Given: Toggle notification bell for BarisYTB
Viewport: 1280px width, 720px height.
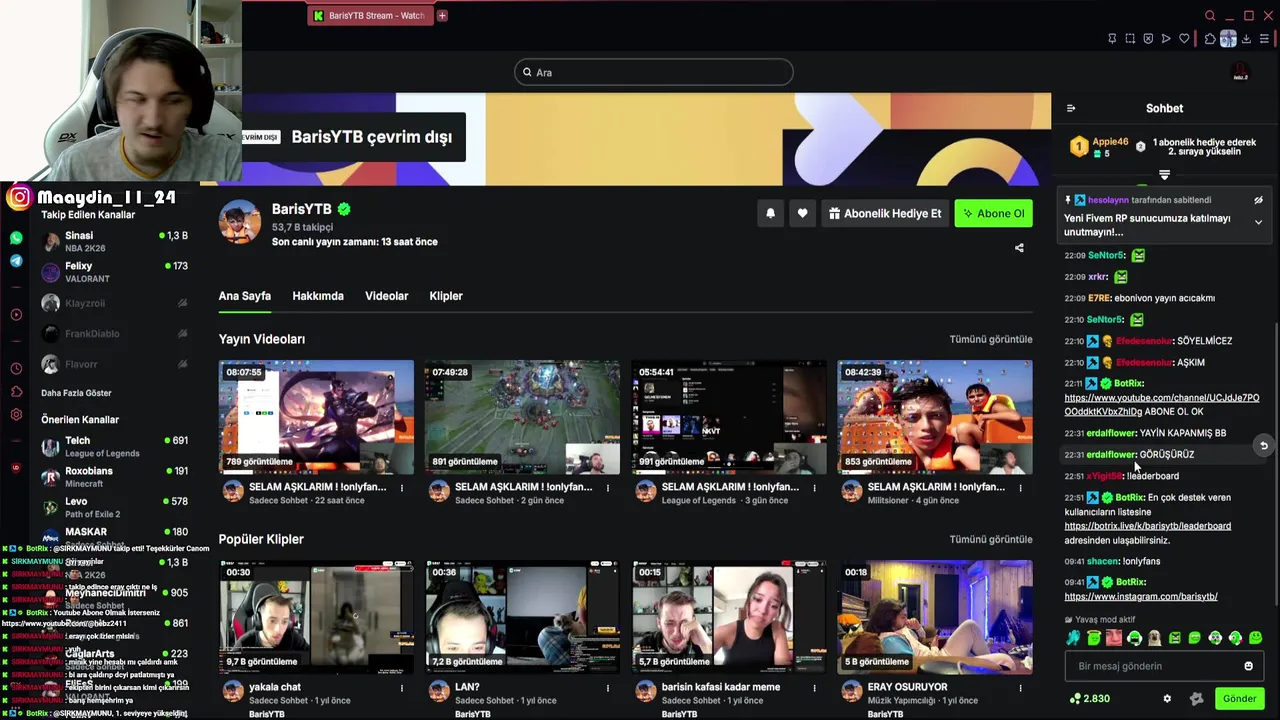Looking at the screenshot, I should pyautogui.click(x=770, y=213).
